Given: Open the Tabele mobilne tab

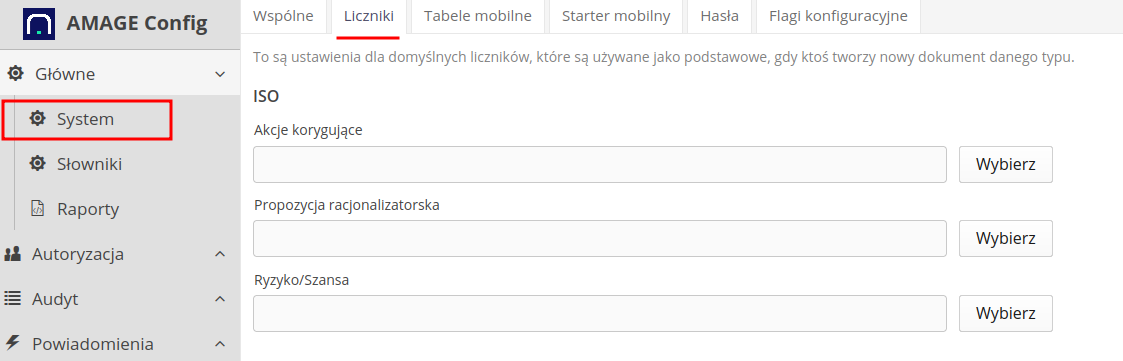Looking at the screenshot, I should click(x=478, y=16).
